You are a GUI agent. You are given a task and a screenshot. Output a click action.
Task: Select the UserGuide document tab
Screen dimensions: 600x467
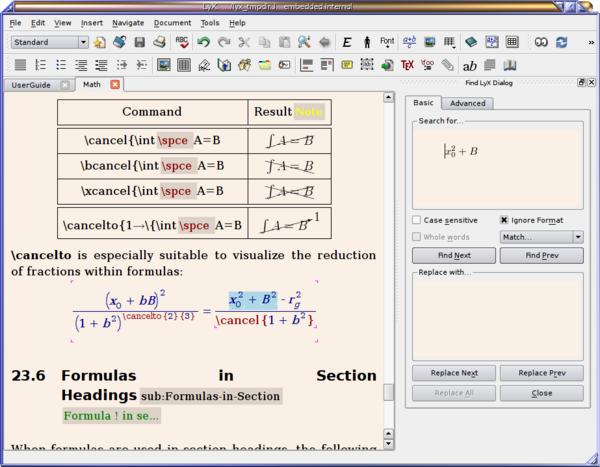pyautogui.click(x=31, y=85)
